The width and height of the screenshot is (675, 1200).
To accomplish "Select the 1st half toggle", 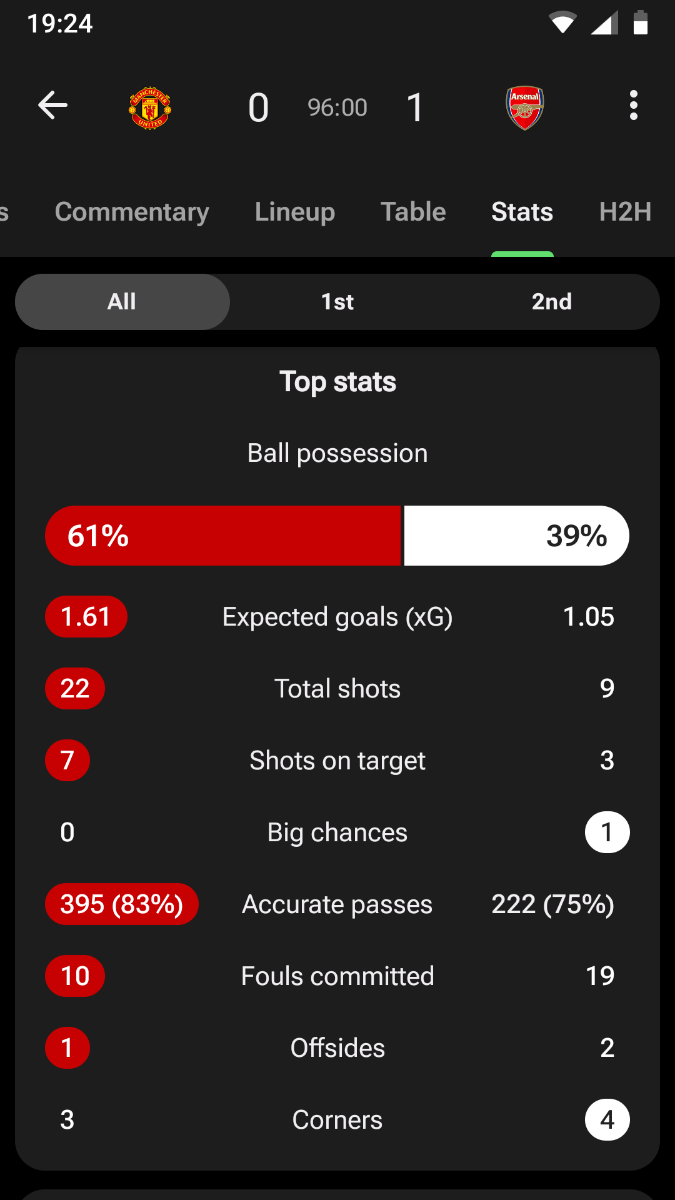I will [x=337, y=302].
